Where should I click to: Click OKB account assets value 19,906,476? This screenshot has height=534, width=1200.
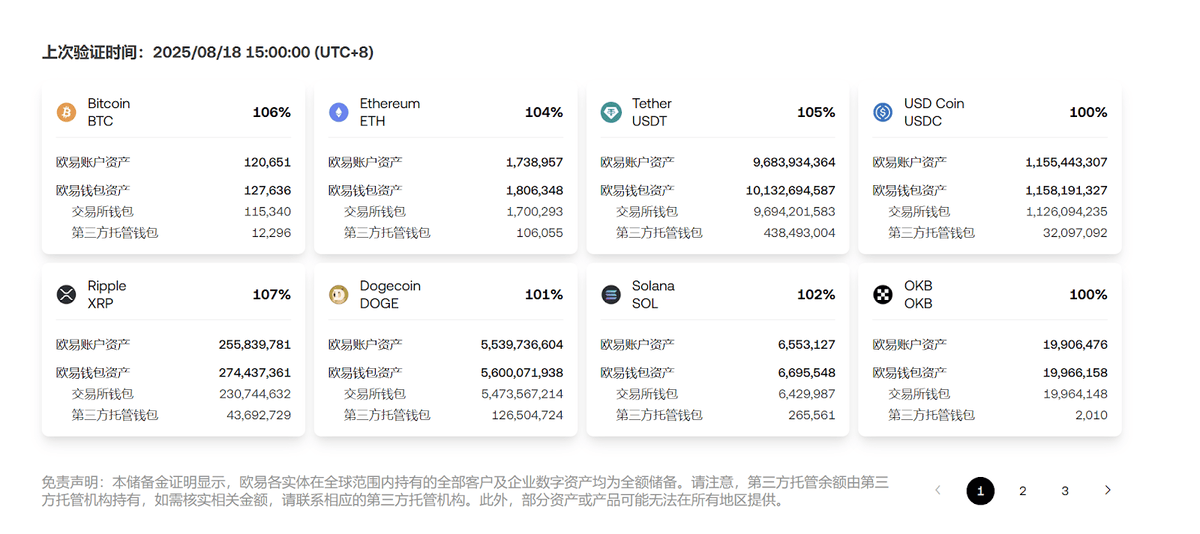(x=1075, y=344)
